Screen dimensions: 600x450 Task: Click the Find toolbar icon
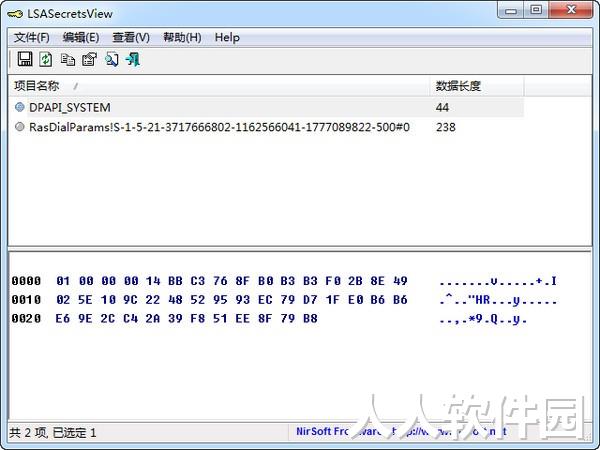click(x=112, y=59)
